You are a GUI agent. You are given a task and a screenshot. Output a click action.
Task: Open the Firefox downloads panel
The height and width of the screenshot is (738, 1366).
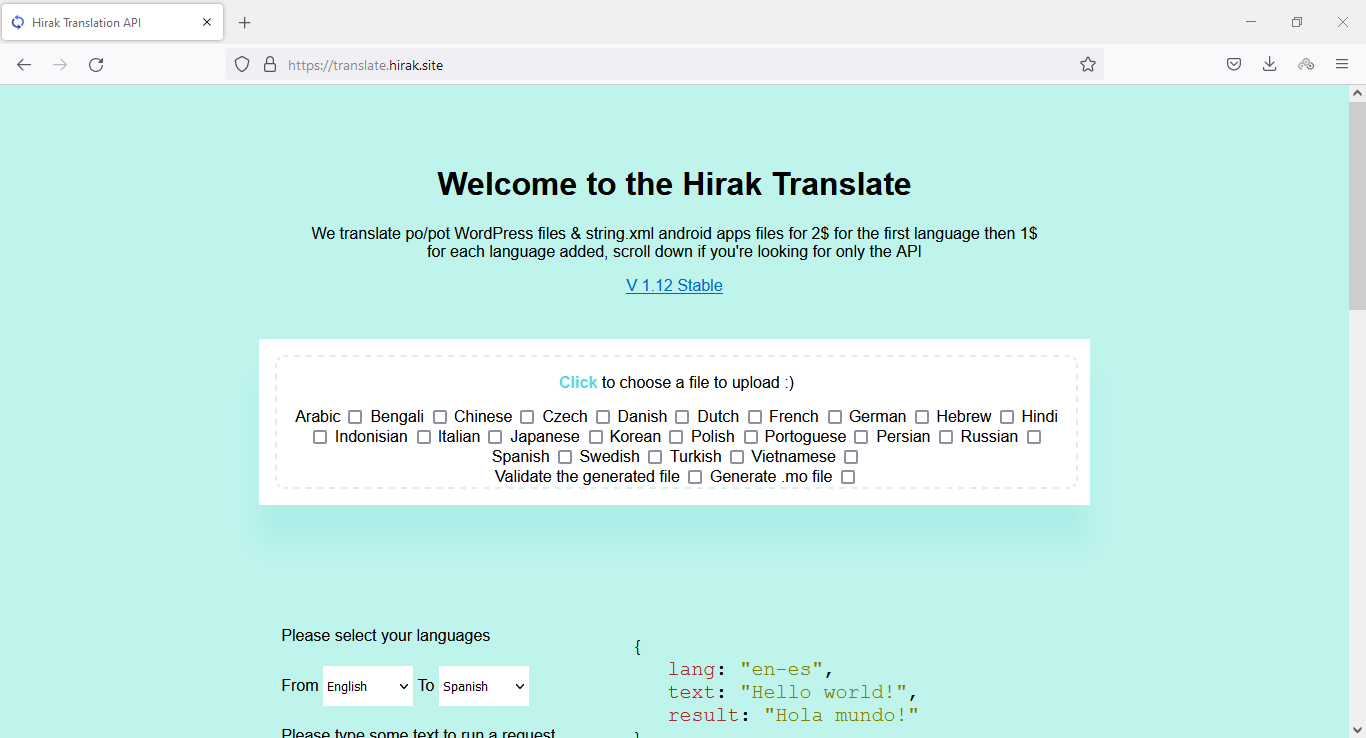[1269, 65]
